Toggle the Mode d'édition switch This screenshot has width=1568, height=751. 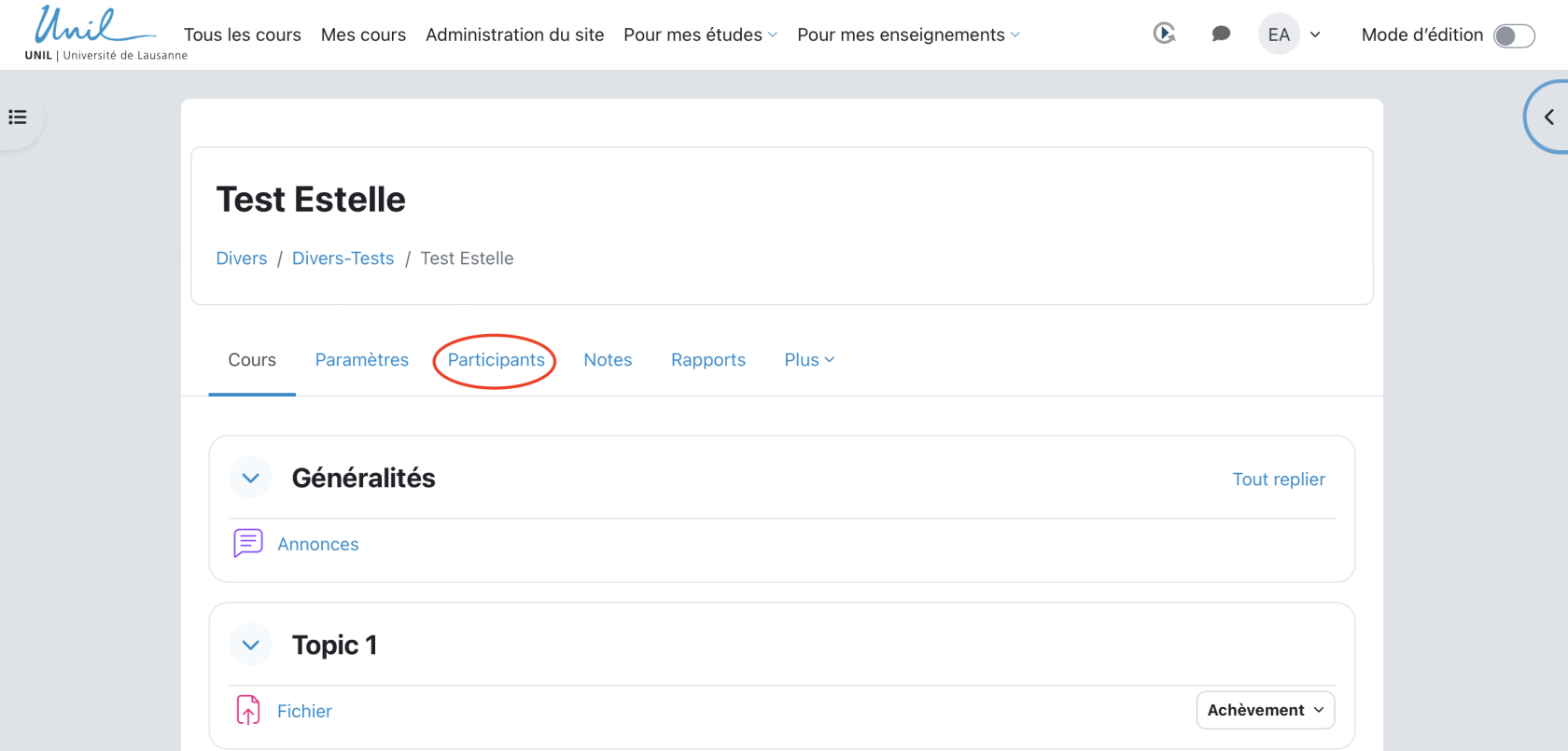click(1513, 35)
